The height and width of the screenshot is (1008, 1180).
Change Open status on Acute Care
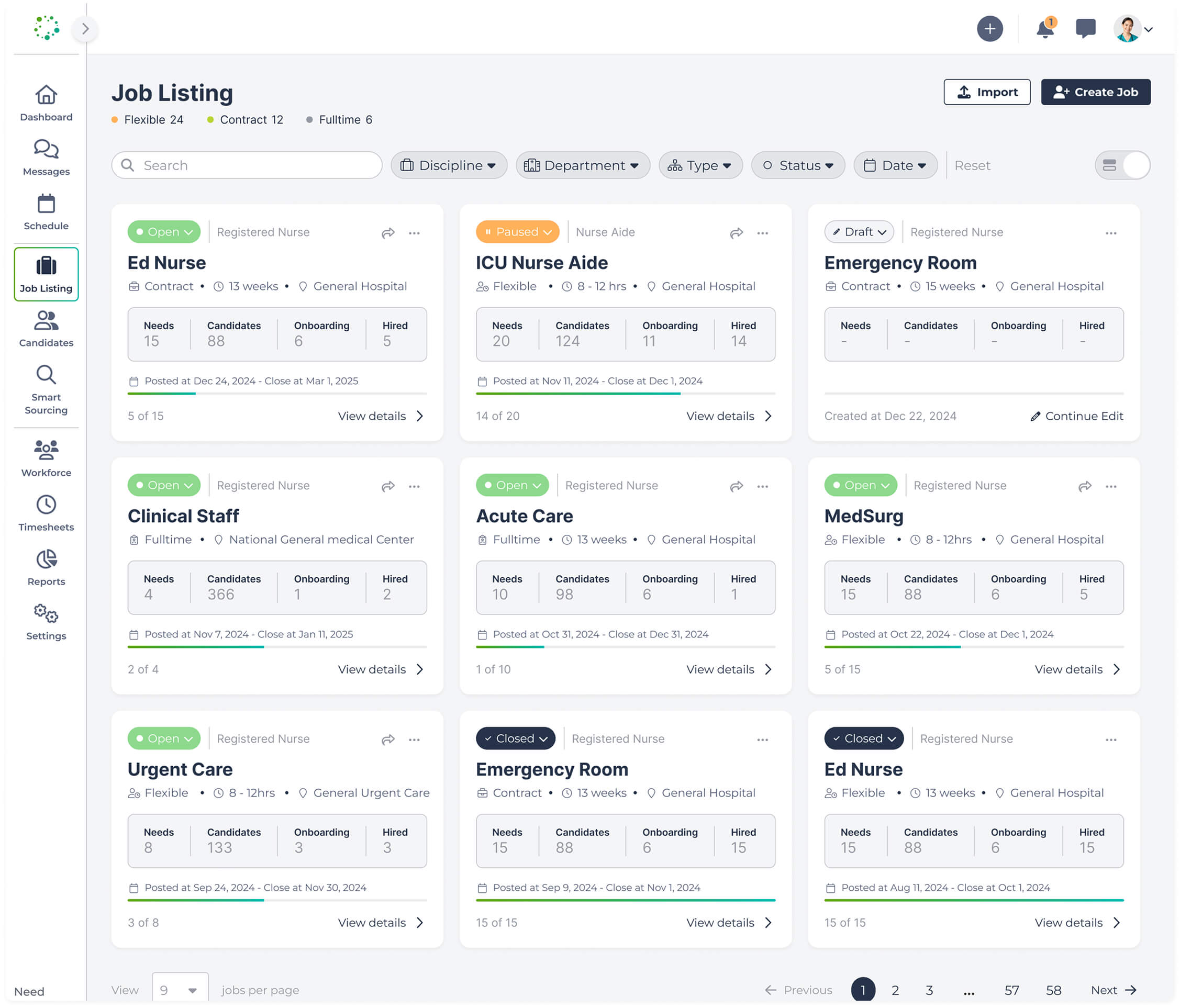pos(512,485)
